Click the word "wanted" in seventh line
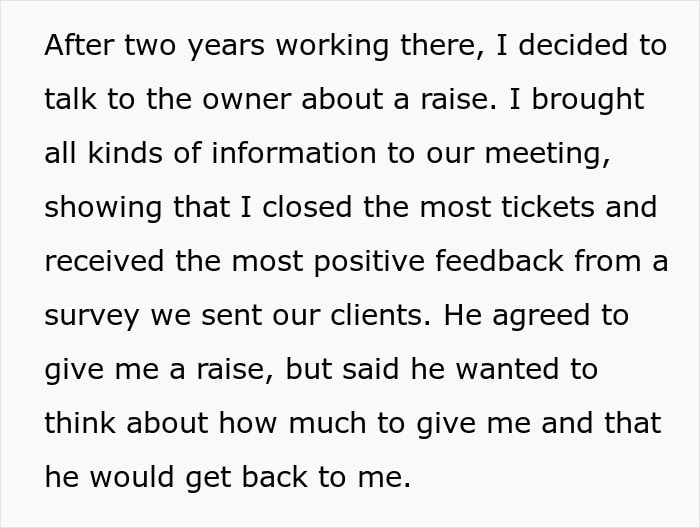This screenshot has height=528, width=700. pyautogui.click(x=507, y=369)
